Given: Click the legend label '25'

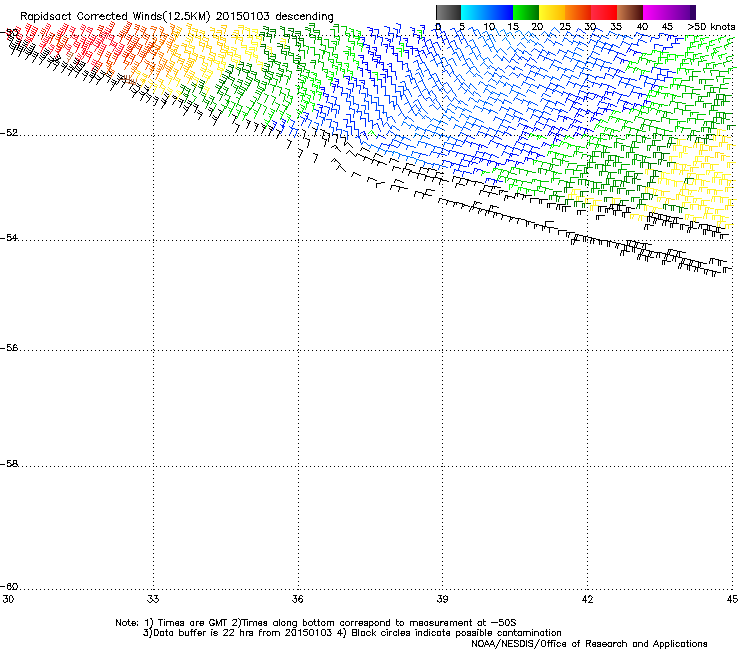Looking at the screenshot, I should point(565,27).
